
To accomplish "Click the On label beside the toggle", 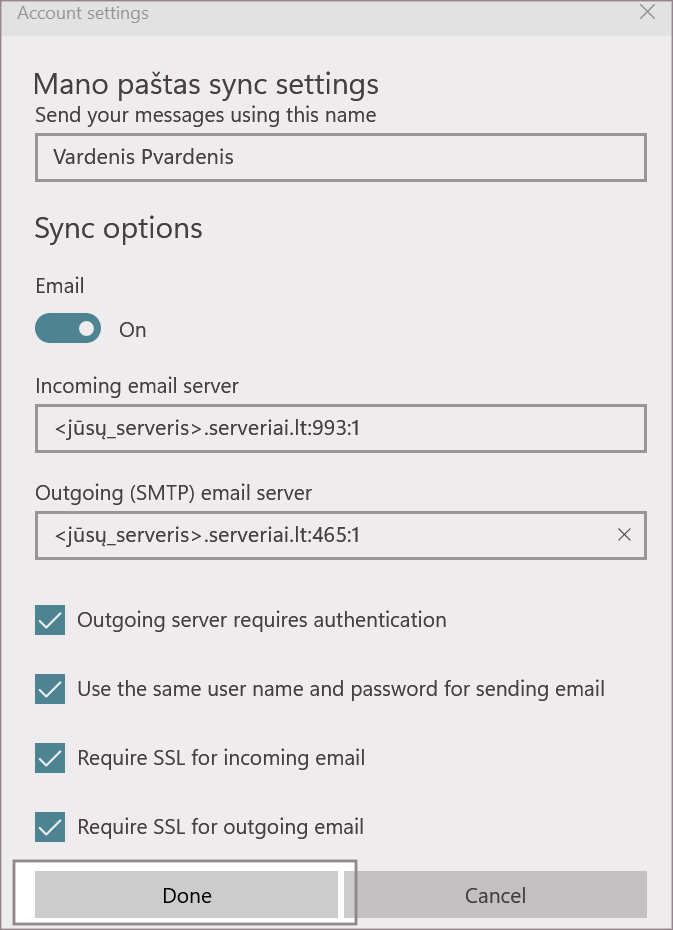I will (133, 330).
